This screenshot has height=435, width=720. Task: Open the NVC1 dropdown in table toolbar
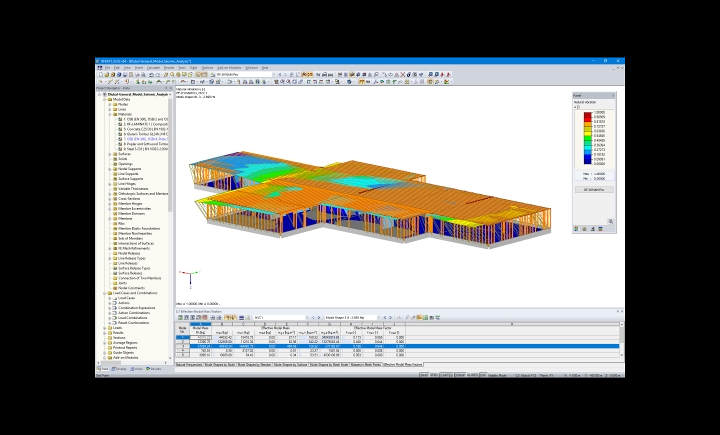[x=307, y=317]
